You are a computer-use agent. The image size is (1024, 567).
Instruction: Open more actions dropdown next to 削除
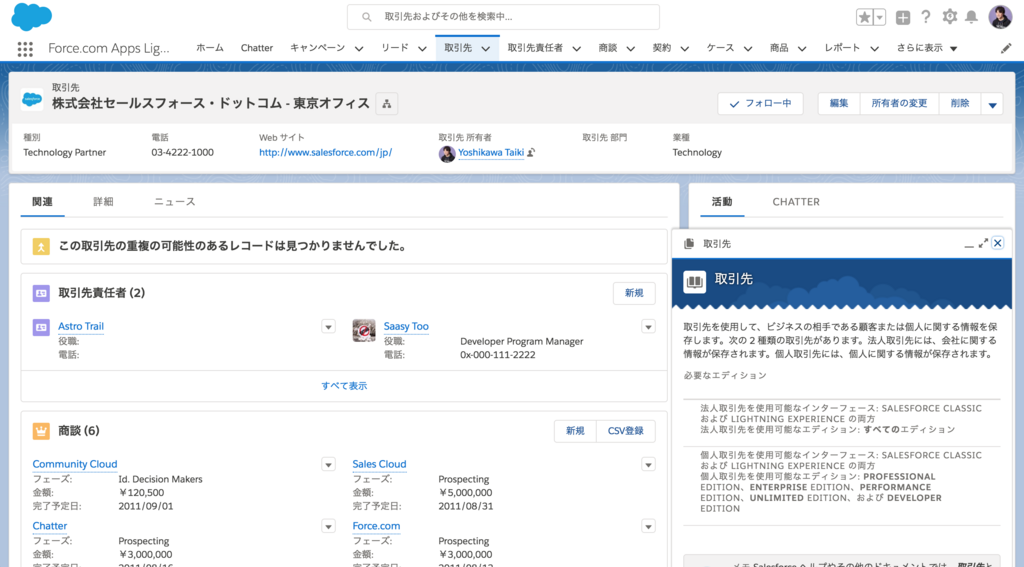coord(992,104)
